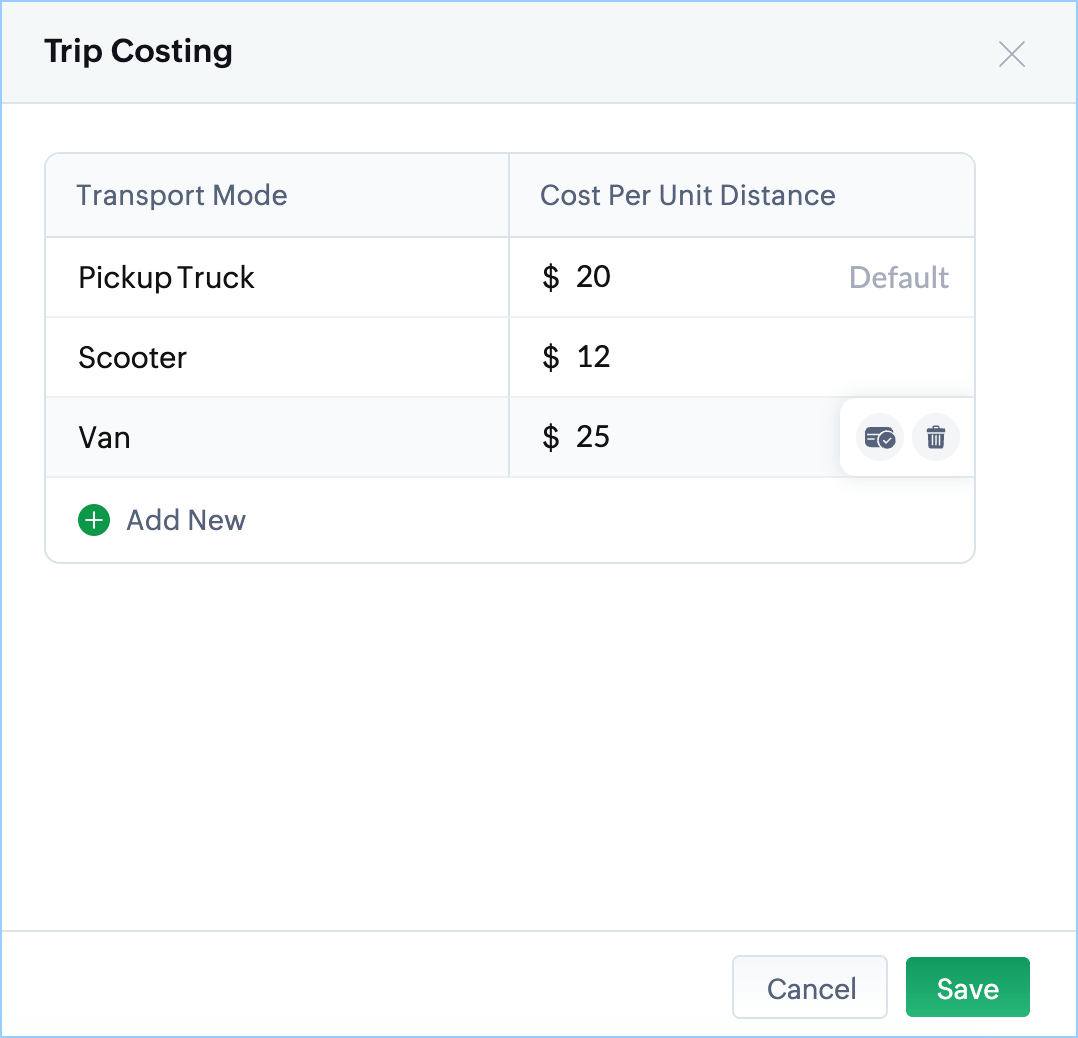
Task: Select the Pickup Truck transport mode cell
Action: point(166,277)
